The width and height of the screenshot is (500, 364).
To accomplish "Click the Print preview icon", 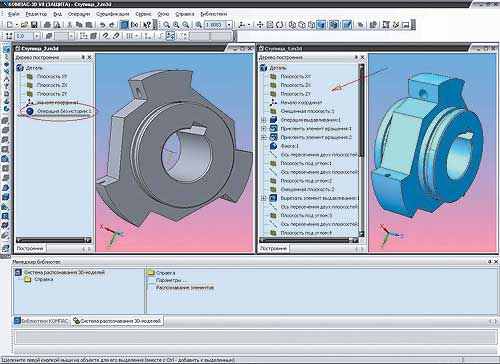I will (x=57, y=25).
